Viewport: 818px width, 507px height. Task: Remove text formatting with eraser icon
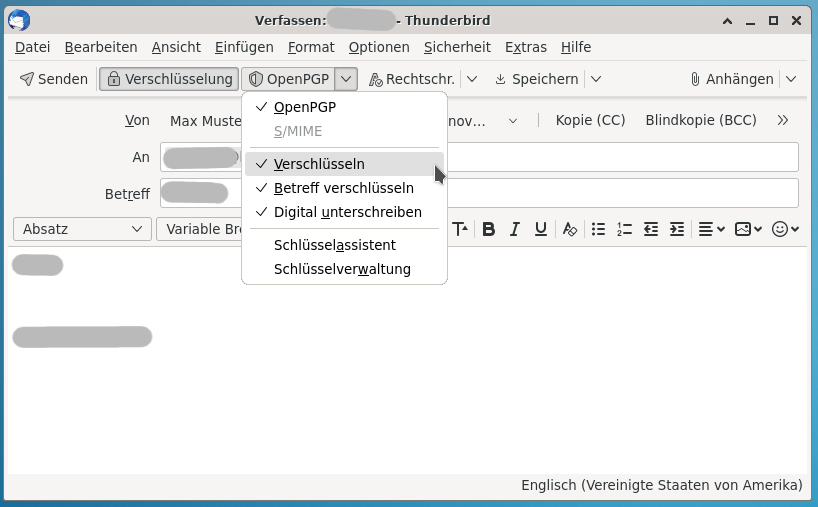tap(570, 229)
